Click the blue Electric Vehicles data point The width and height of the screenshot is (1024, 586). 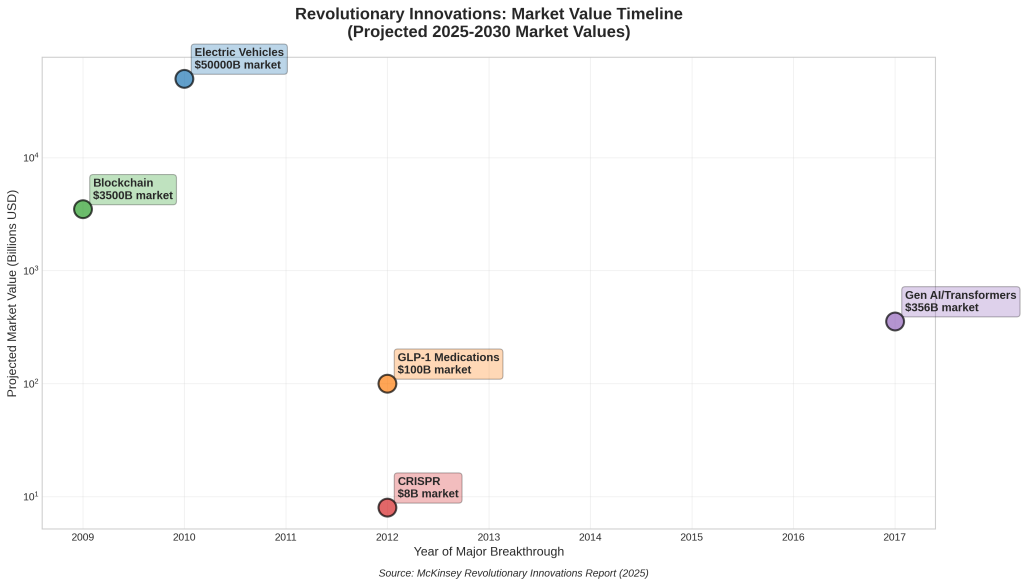point(184,79)
